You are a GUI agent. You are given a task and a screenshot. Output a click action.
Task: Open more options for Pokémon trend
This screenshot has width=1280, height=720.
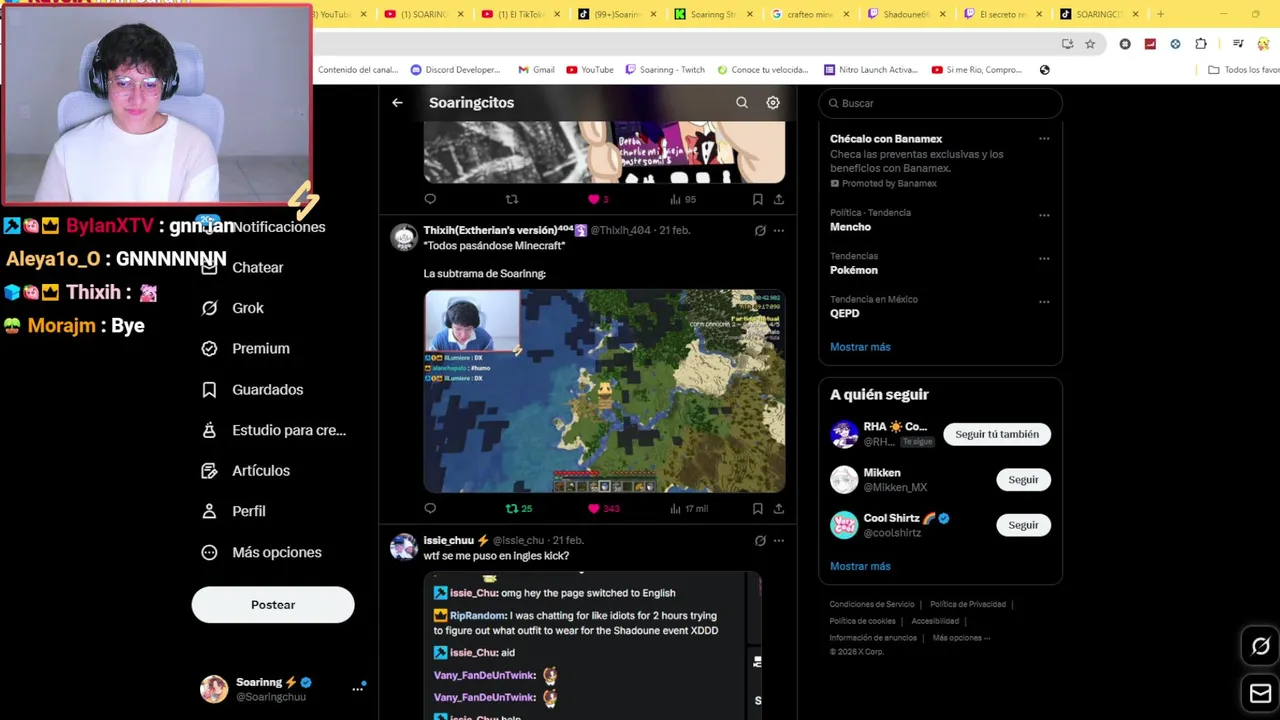pyautogui.click(x=1044, y=258)
